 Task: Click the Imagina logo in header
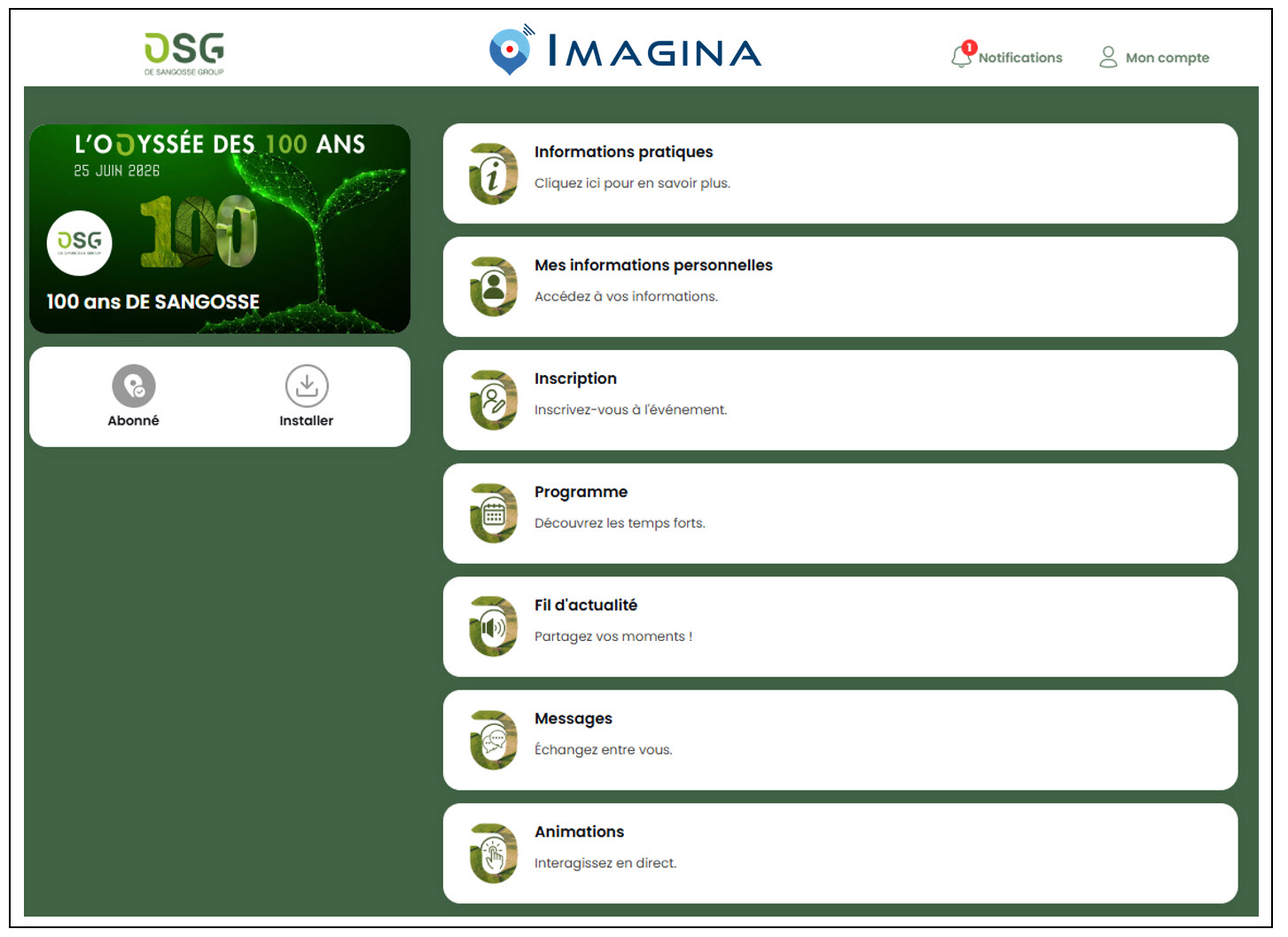(x=626, y=51)
